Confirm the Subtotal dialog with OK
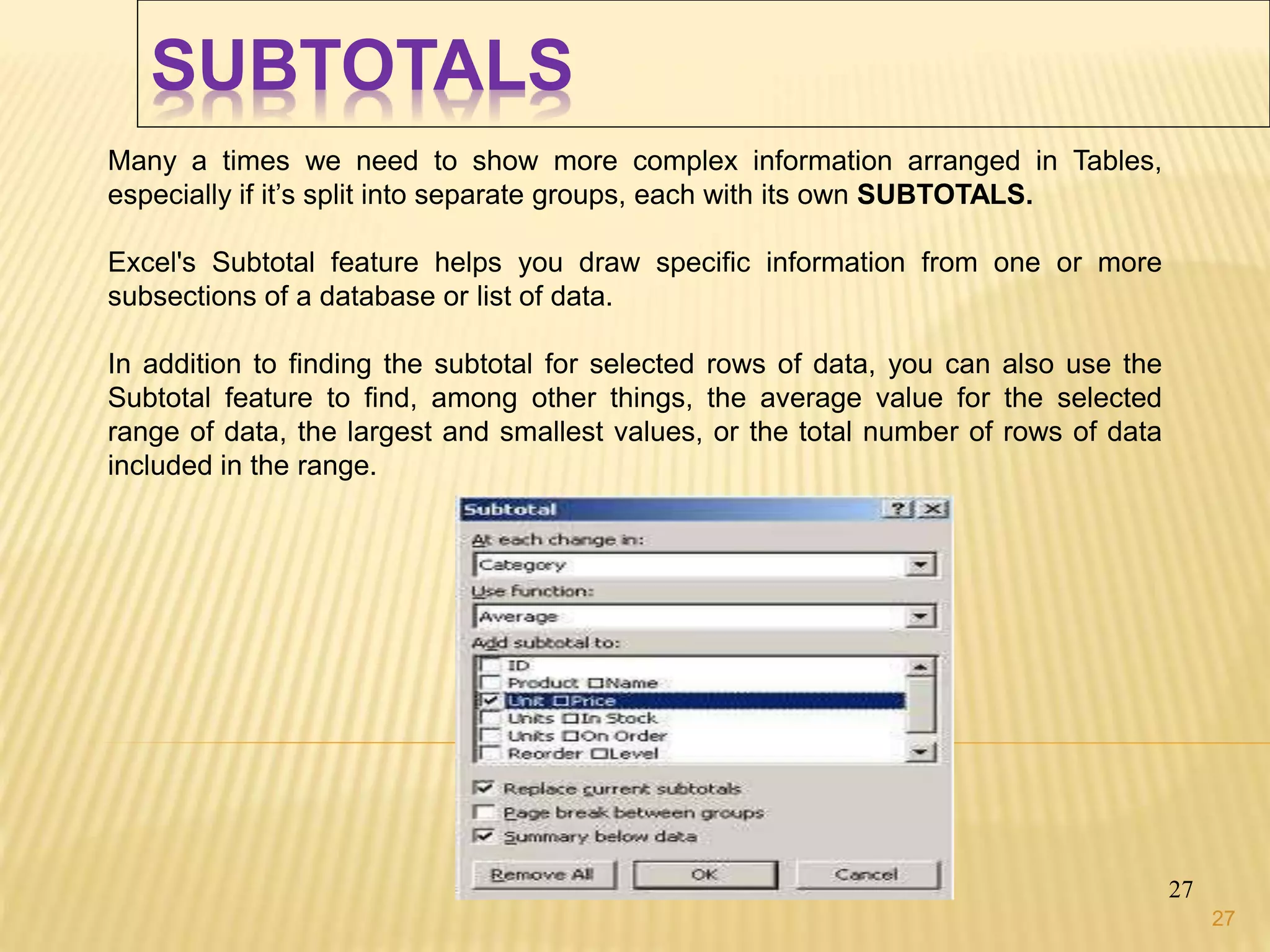The width and height of the screenshot is (1270, 952). 705,875
